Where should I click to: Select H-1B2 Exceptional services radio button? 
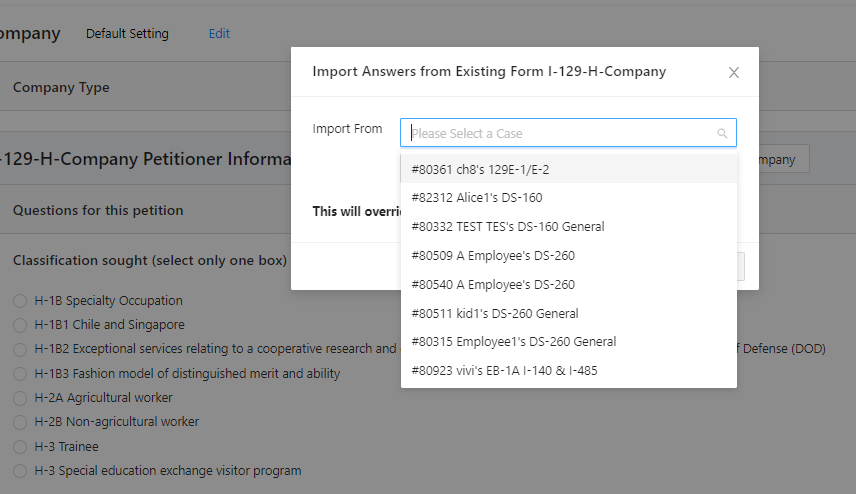pos(20,350)
